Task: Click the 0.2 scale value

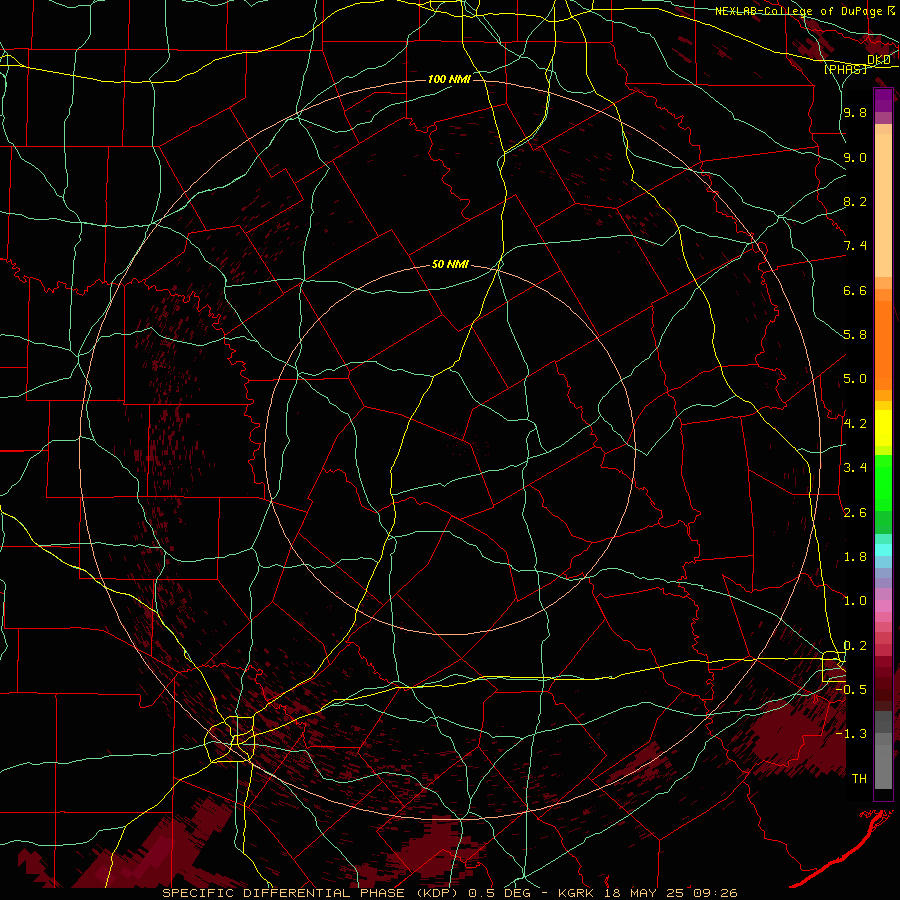Action: click(855, 646)
